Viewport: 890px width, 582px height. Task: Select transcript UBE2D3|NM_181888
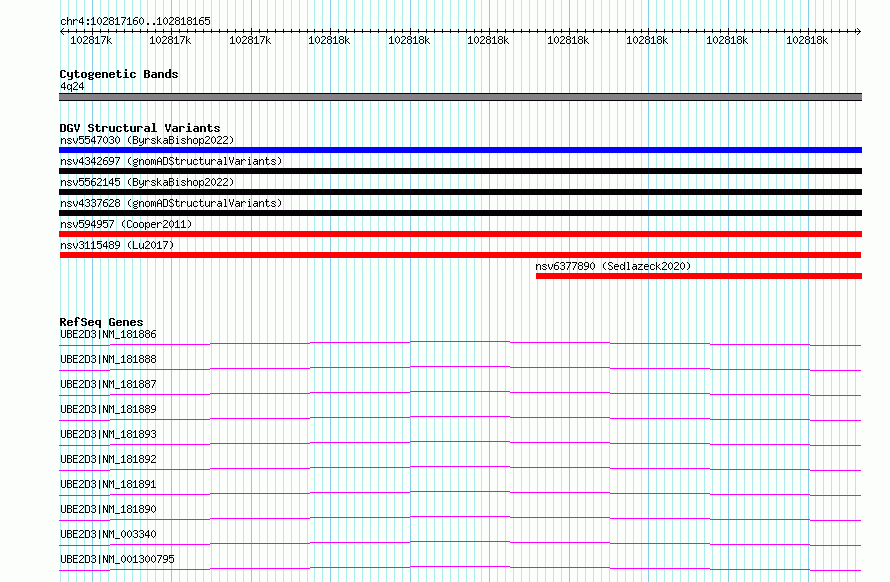[x=108, y=359]
